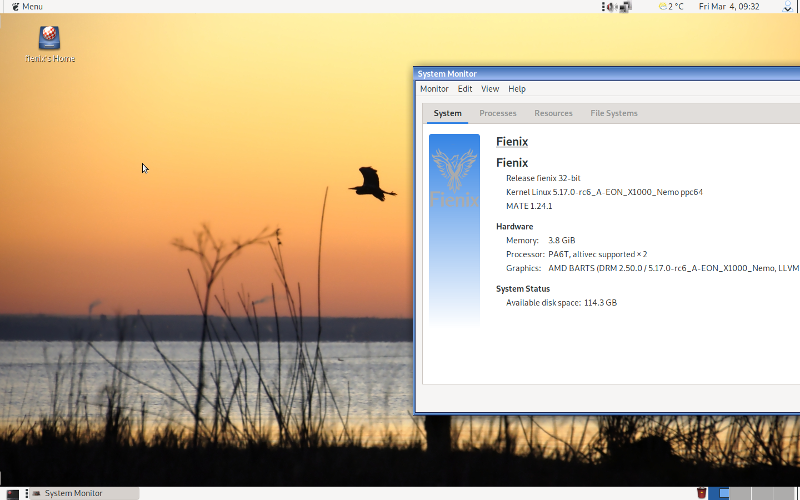Open the Help menu
This screenshot has height=500, width=800.
pos(517,89)
